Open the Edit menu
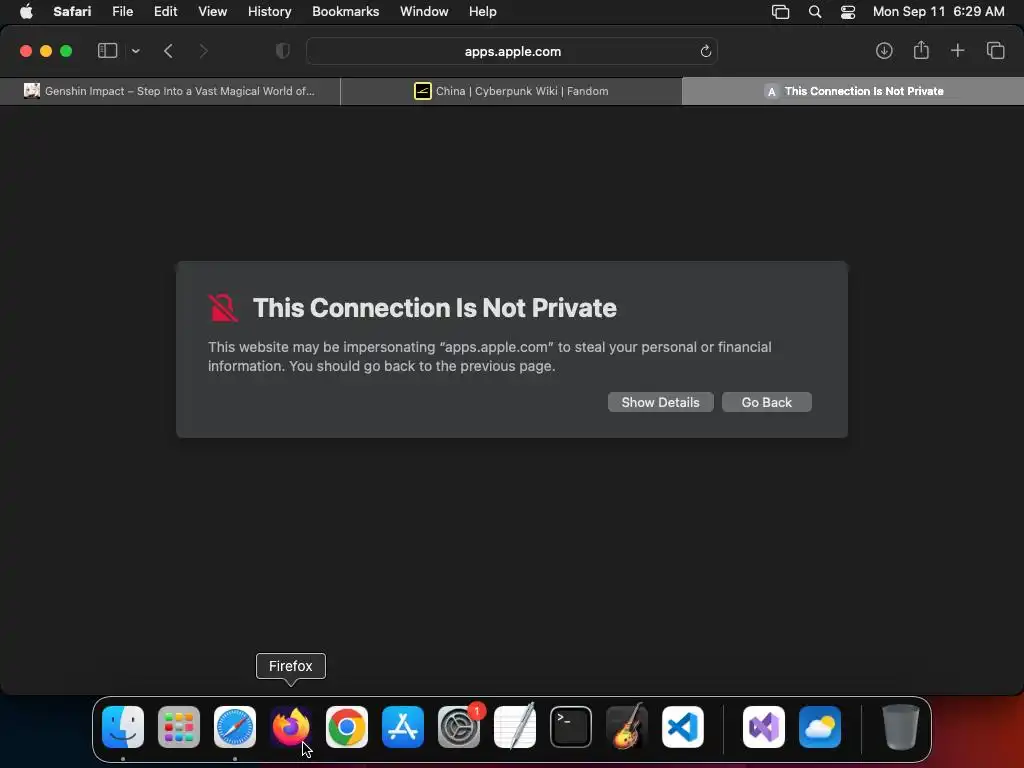 pyautogui.click(x=165, y=12)
